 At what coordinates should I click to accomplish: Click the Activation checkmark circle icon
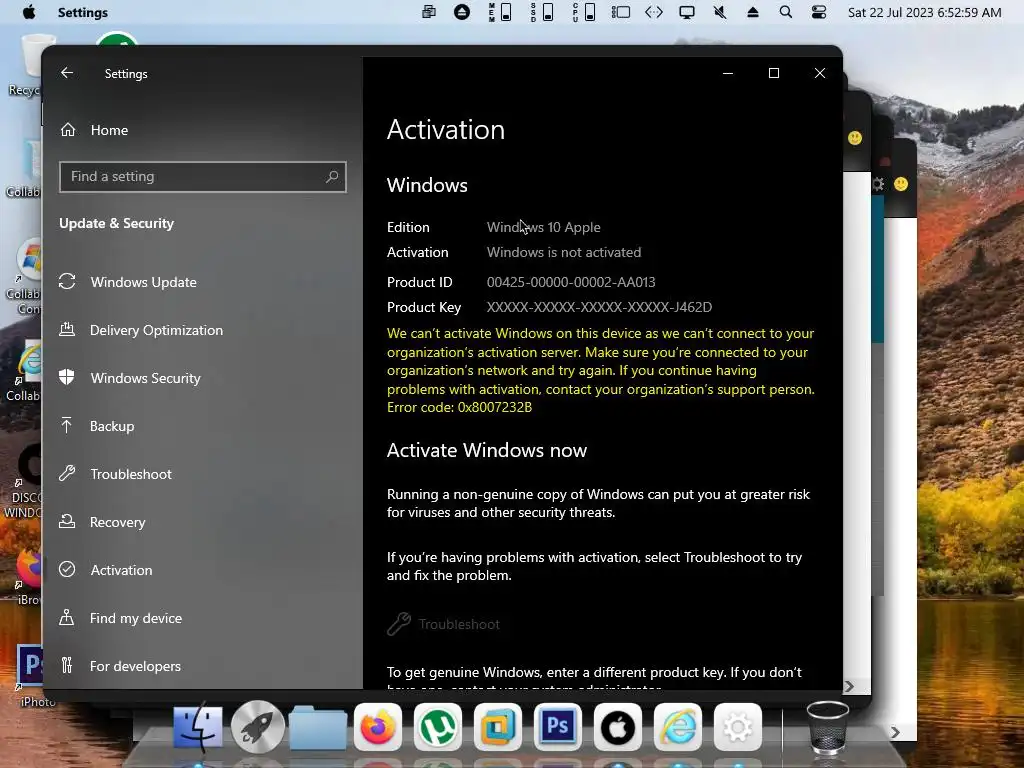click(67, 569)
